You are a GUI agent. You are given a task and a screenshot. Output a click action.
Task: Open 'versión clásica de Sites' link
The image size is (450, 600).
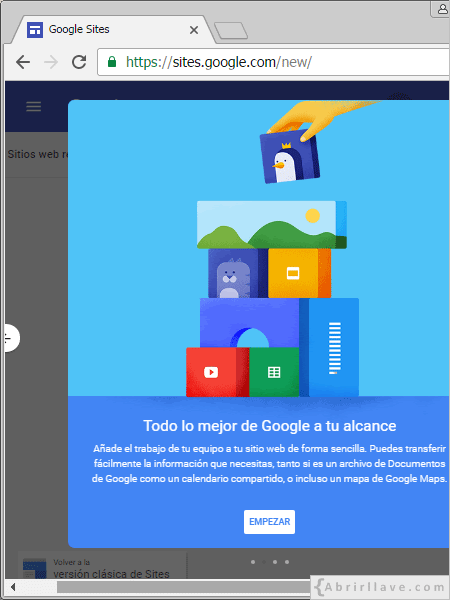(x=111, y=574)
